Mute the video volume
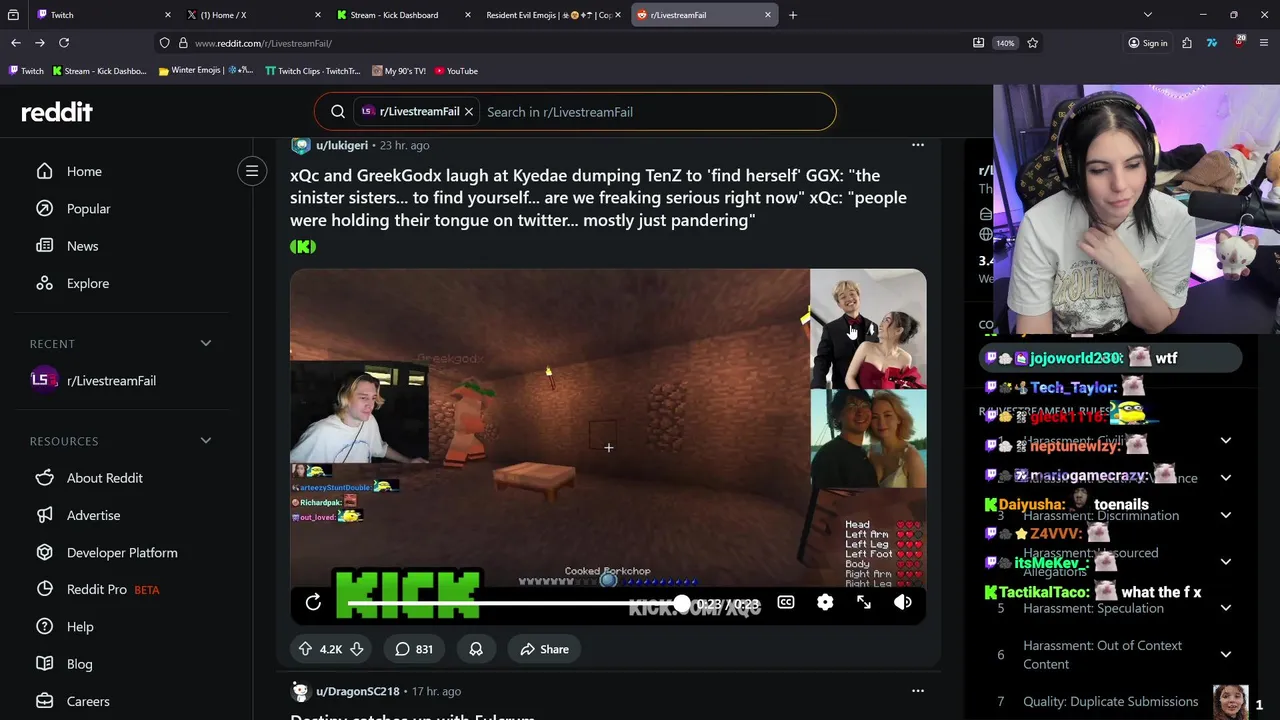The height and width of the screenshot is (720, 1280). [903, 602]
